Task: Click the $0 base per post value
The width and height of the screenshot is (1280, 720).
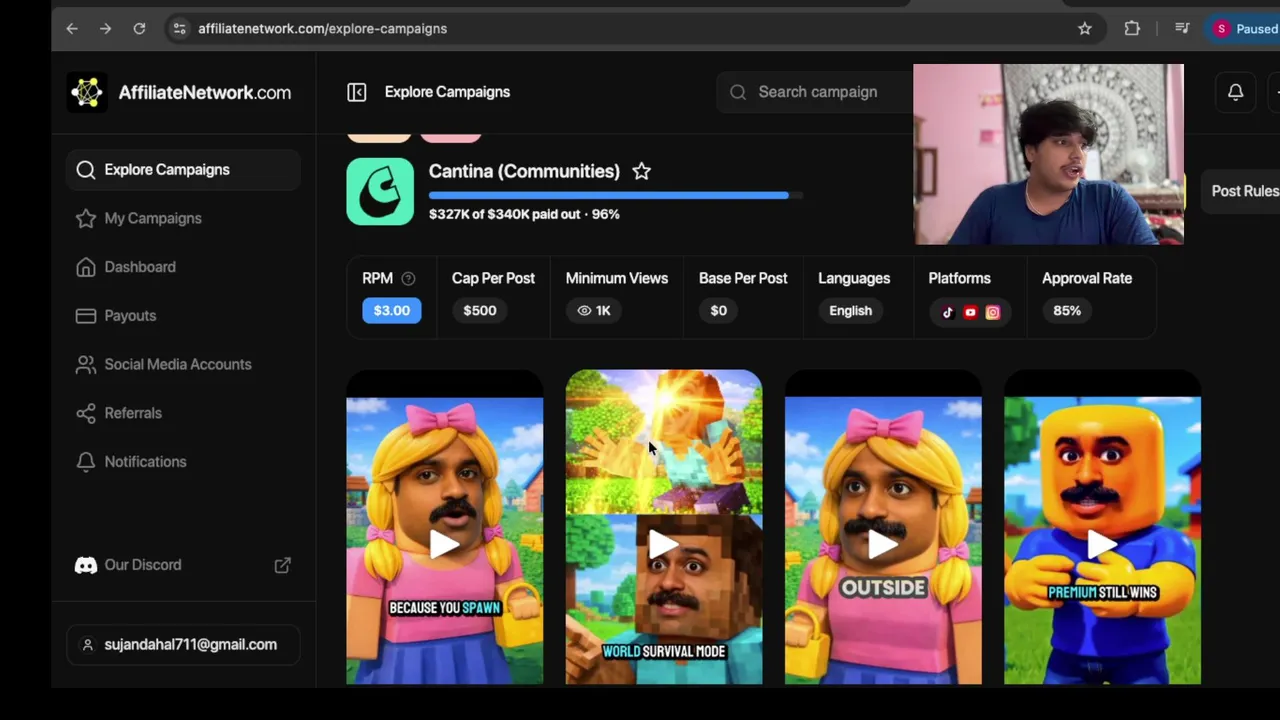Action: [x=719, y=310]
